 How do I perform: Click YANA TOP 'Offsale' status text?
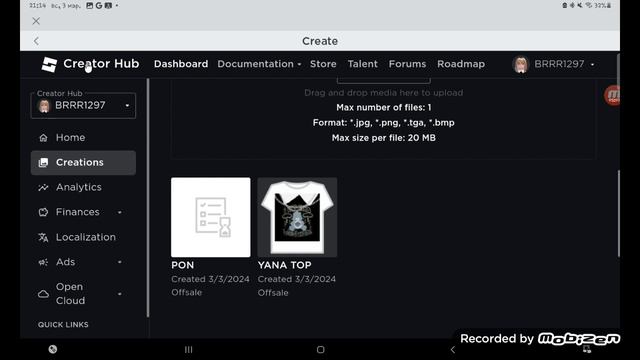(273, 293)
